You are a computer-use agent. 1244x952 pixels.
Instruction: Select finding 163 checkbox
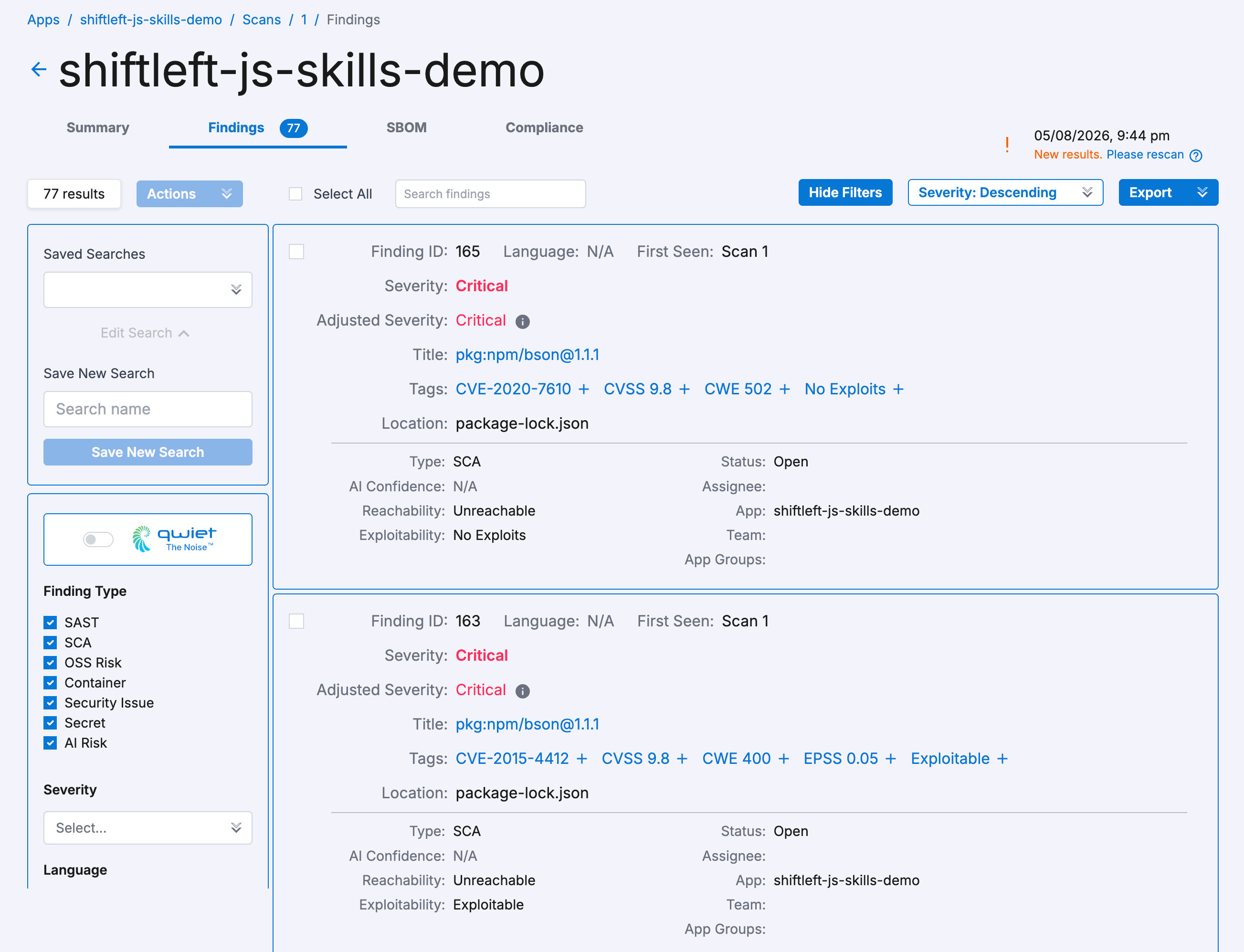tap(296, 621)
